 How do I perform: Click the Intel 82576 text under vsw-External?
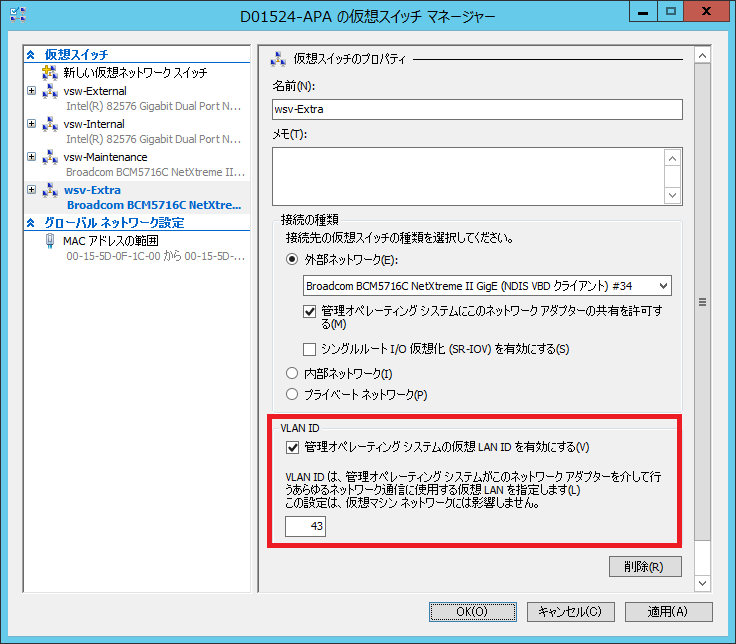click(153, 107)
